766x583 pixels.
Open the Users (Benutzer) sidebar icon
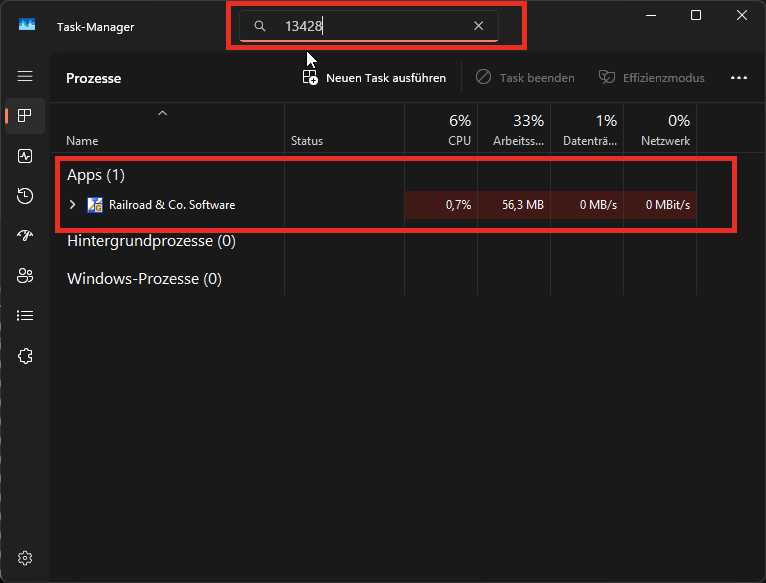25,276
